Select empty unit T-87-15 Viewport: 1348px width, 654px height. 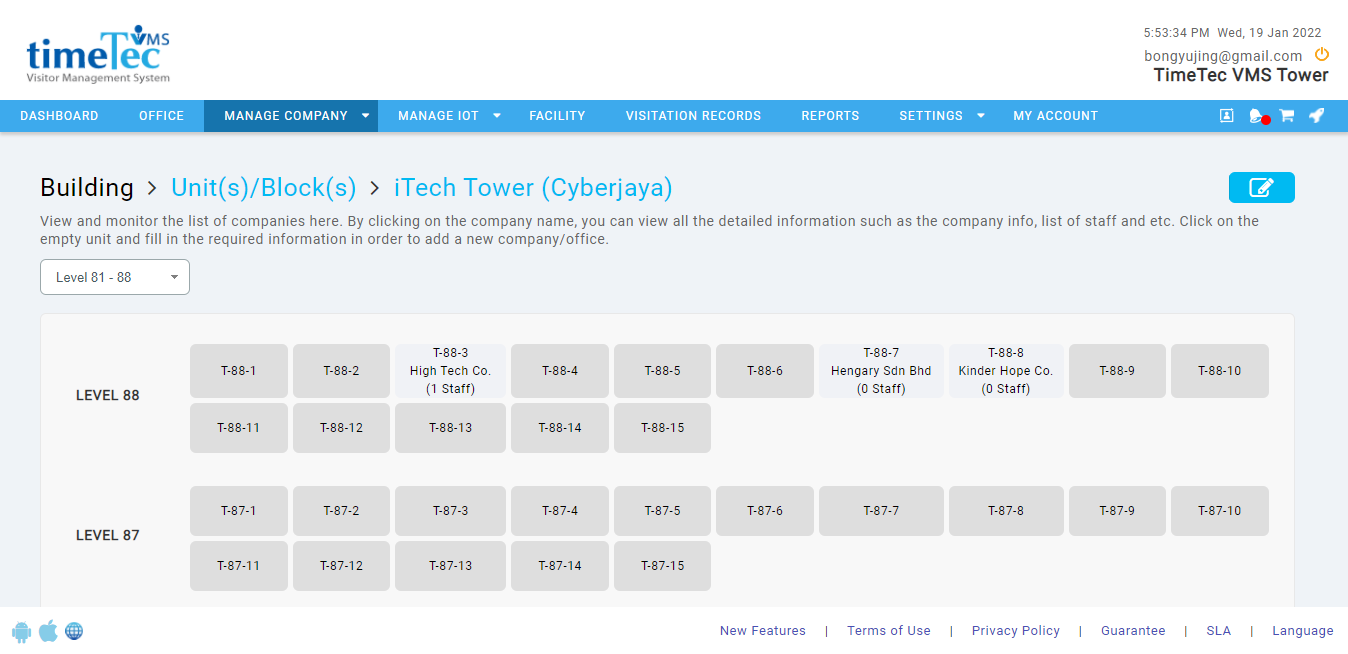pyautogui.click(x=662, y=566)
